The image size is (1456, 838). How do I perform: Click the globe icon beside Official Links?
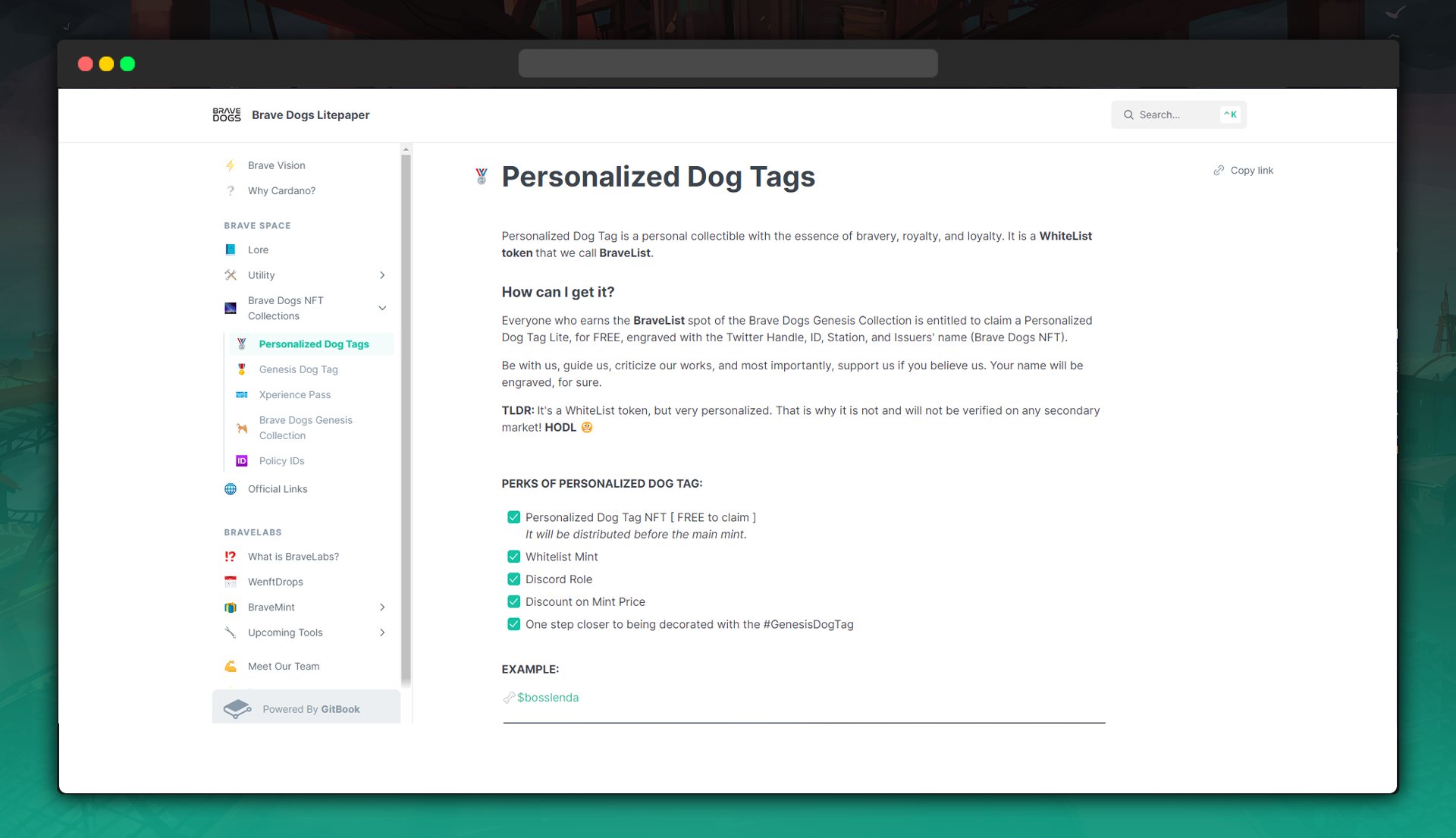click(x=231, y=489)
